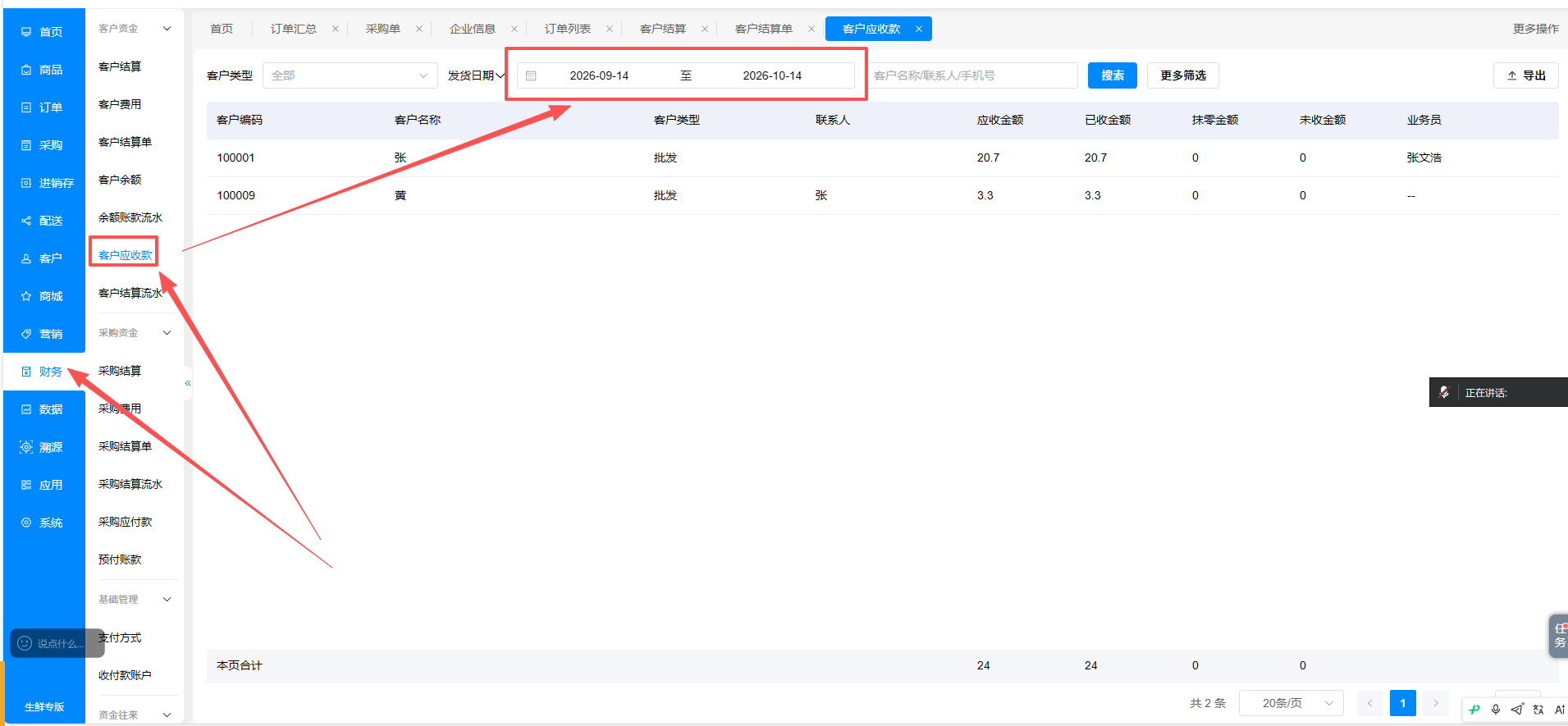This screenshot has width=1568, height=726.
Task: Switch to the 采购单 tab
Action: 383,29
